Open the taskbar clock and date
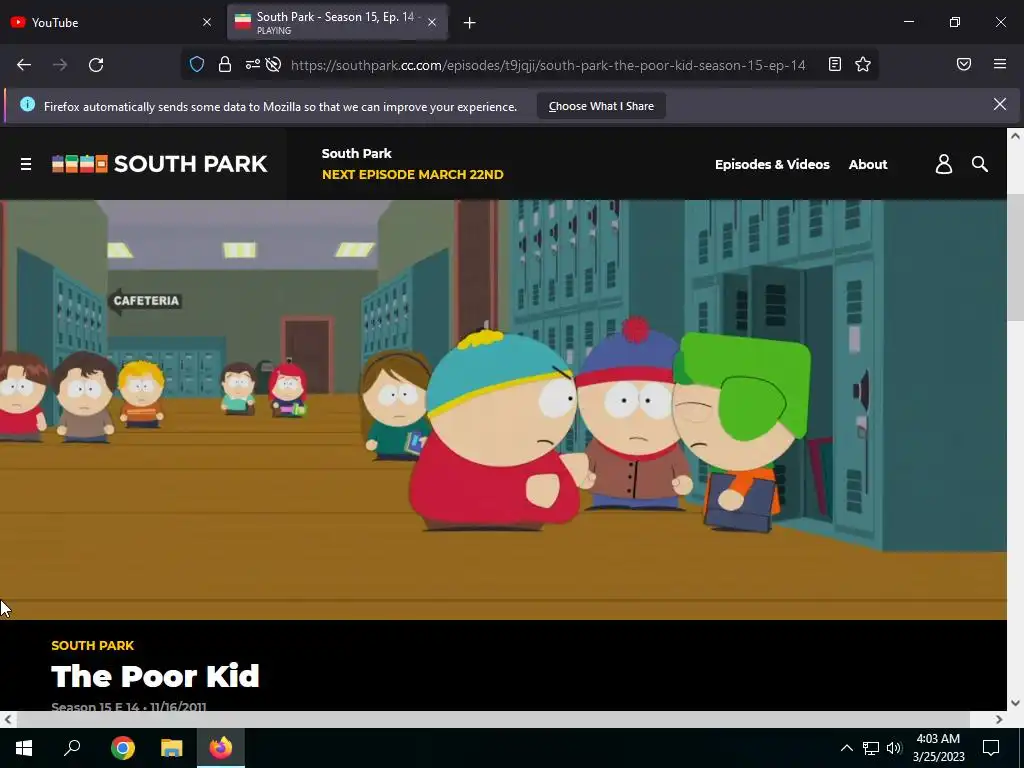Screen dimensions: 1024x768 (938, 748)
